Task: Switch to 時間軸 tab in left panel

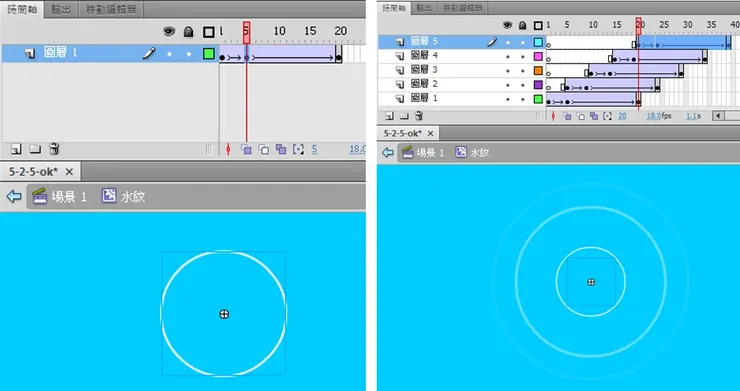Action: pos(22,9)
